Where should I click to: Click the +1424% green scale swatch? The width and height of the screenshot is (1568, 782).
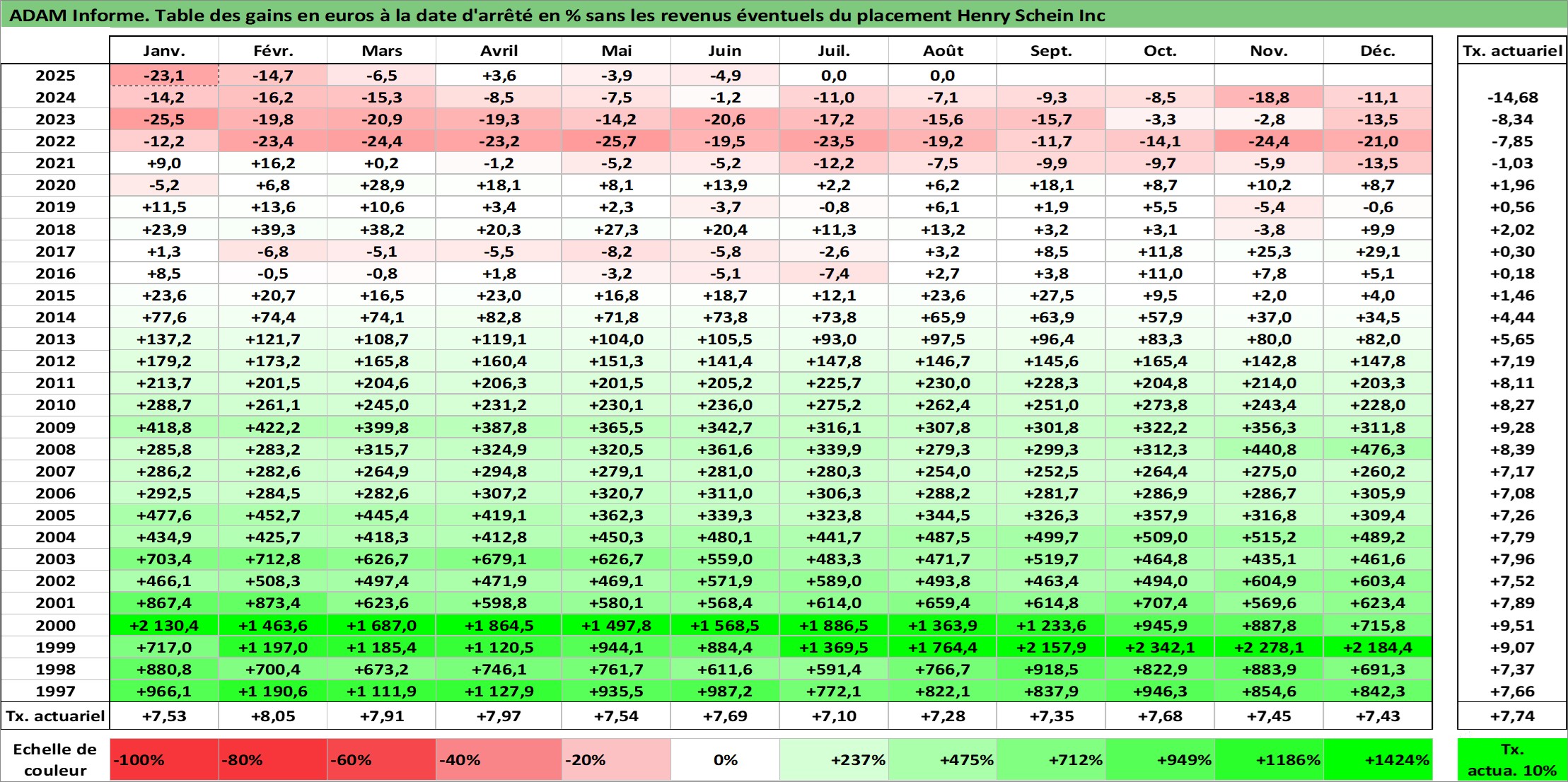point(1378,760)
